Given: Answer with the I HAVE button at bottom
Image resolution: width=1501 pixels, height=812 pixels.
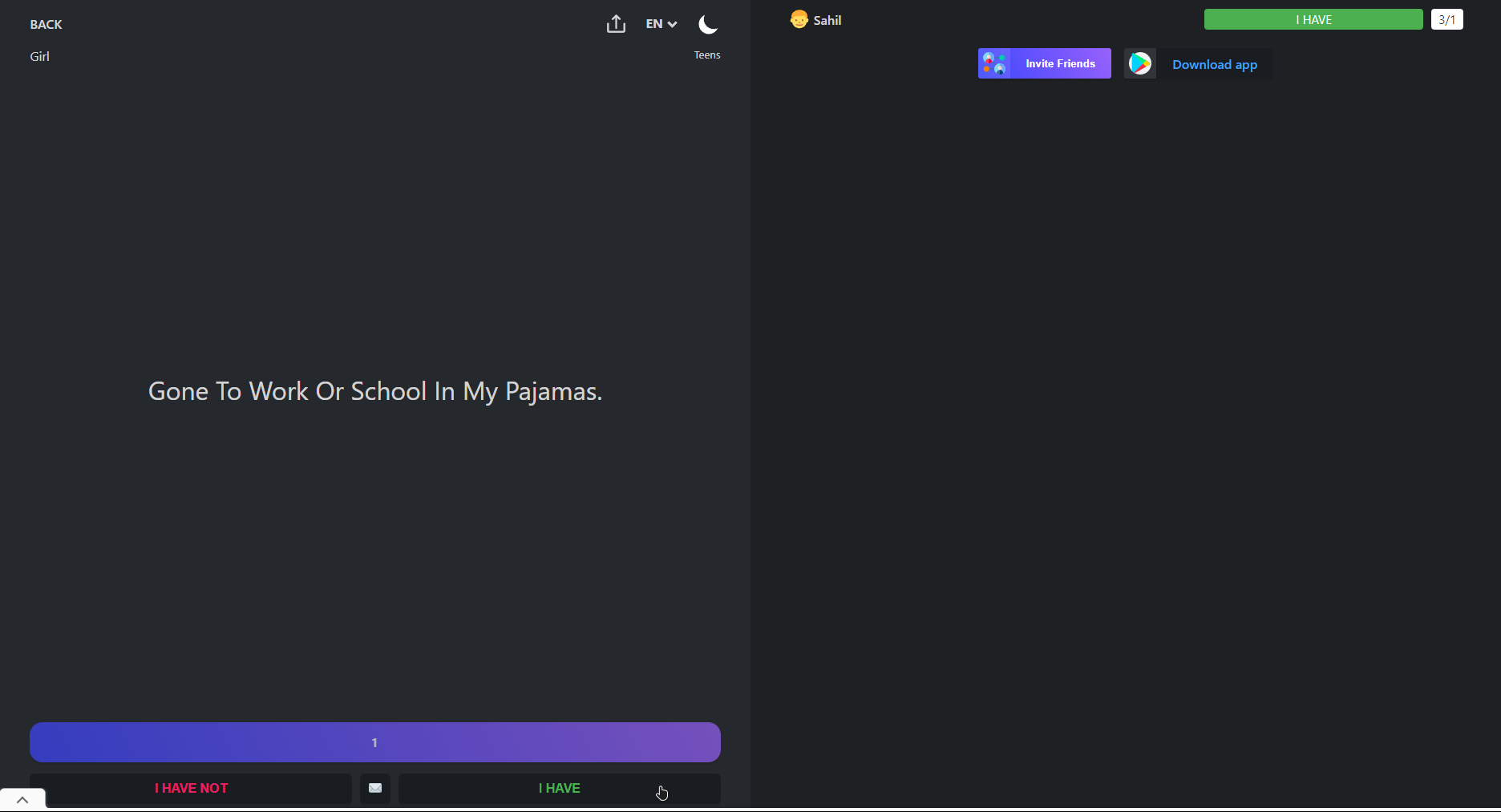Looking at the screenshot, I should 559,789.
